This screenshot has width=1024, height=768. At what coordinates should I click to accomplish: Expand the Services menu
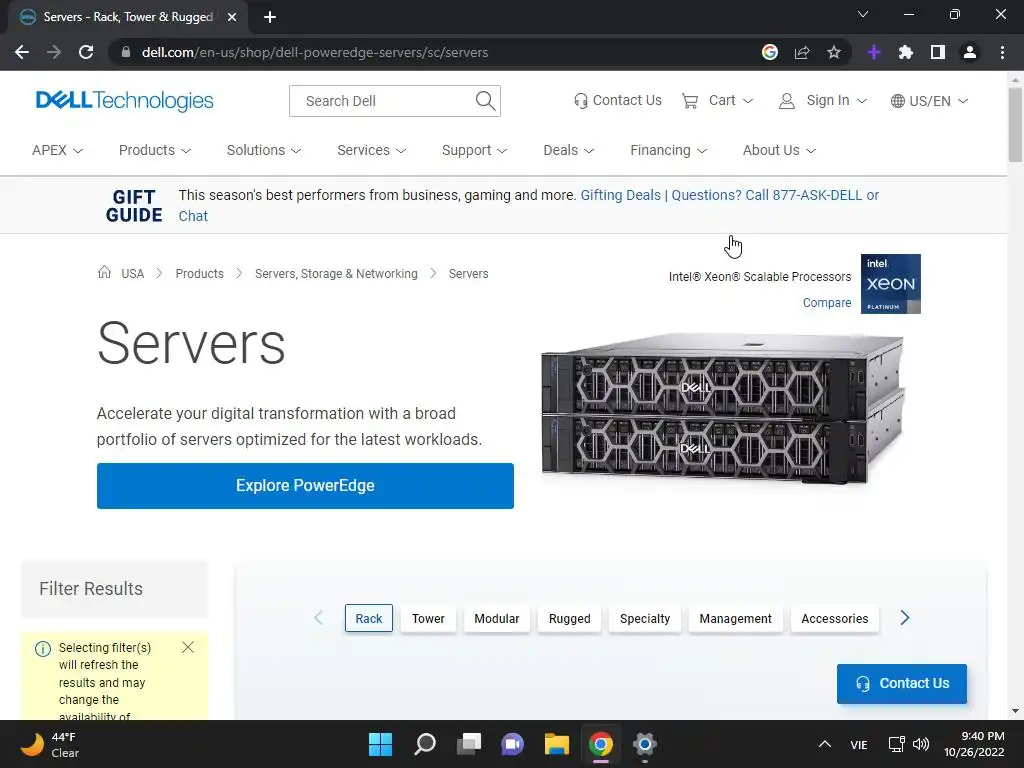[372, 150]
